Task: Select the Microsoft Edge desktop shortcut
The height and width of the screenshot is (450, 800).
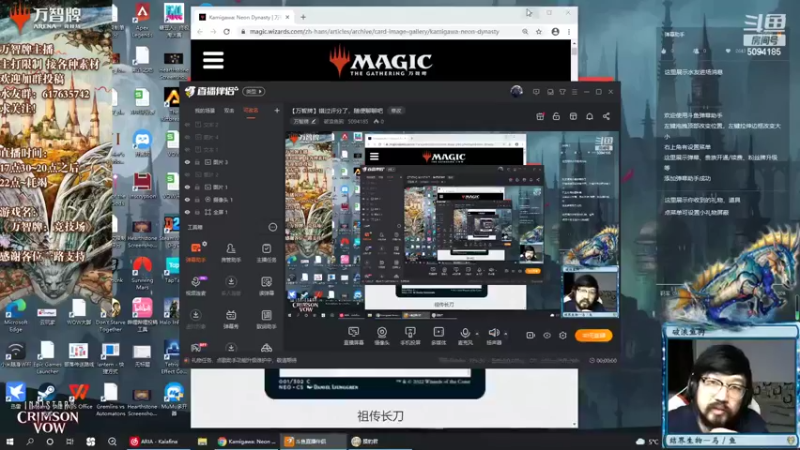Action: click(15, 316)
